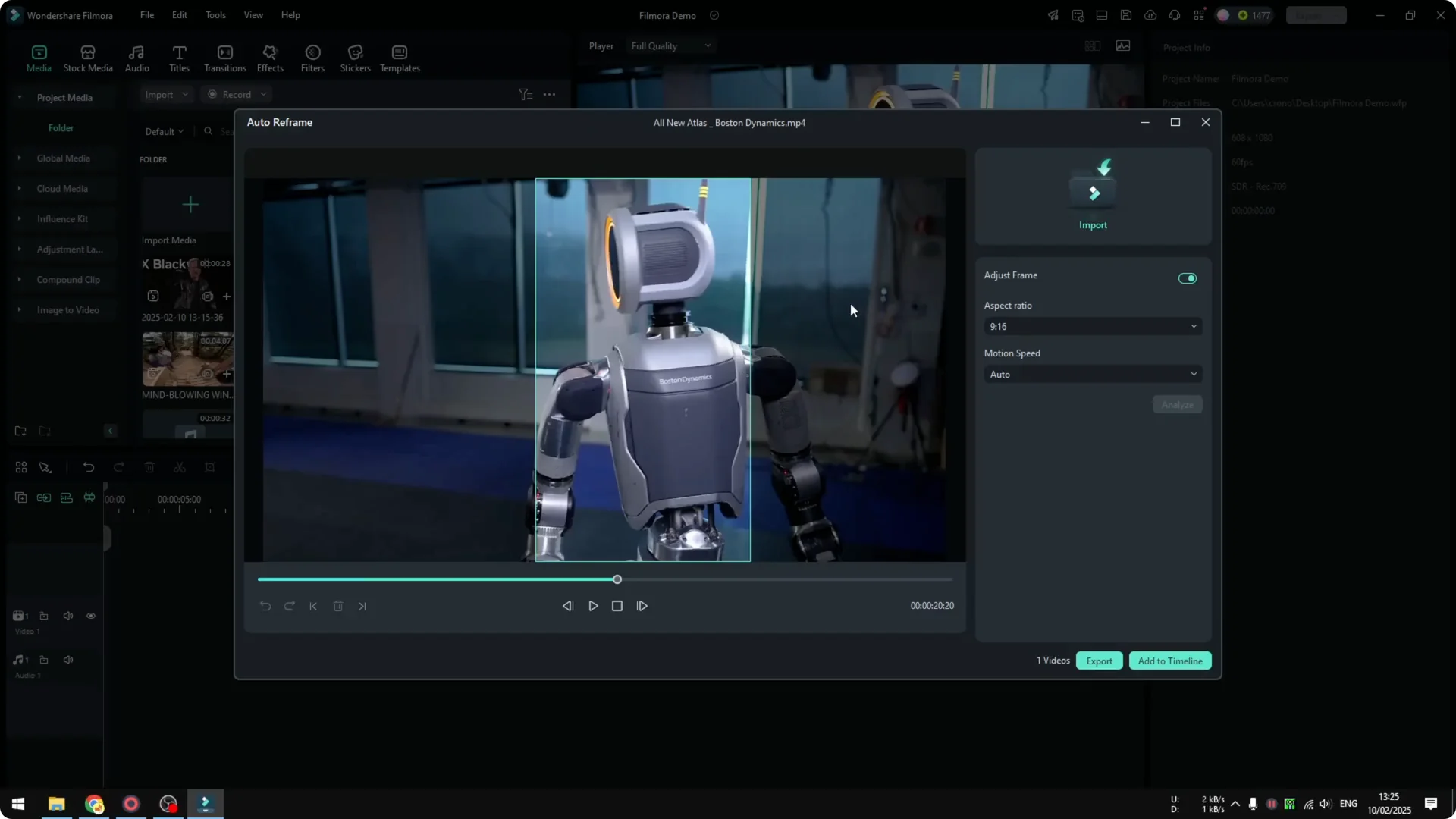Click the timeline layout grid icon

(x=21, y=468)
